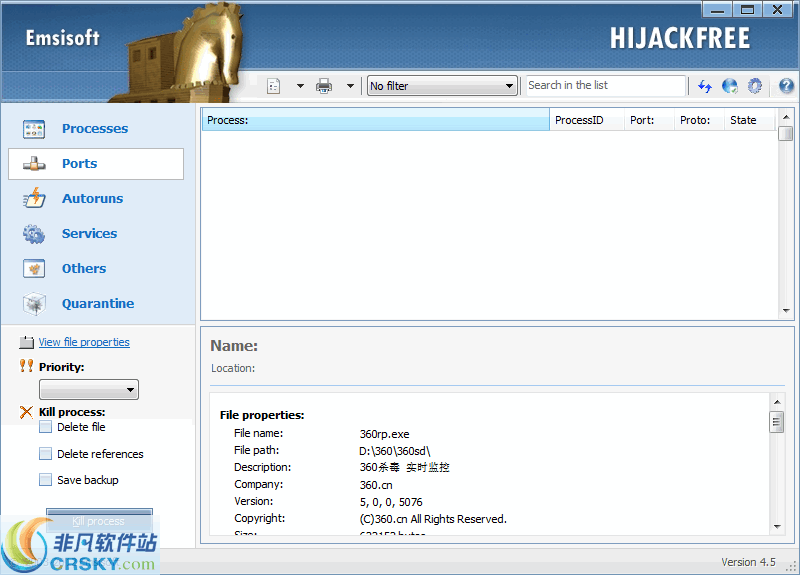Viewport: 800px width, 575px height.
Task: Show the Quarantine section
Action: pos(98,304)
